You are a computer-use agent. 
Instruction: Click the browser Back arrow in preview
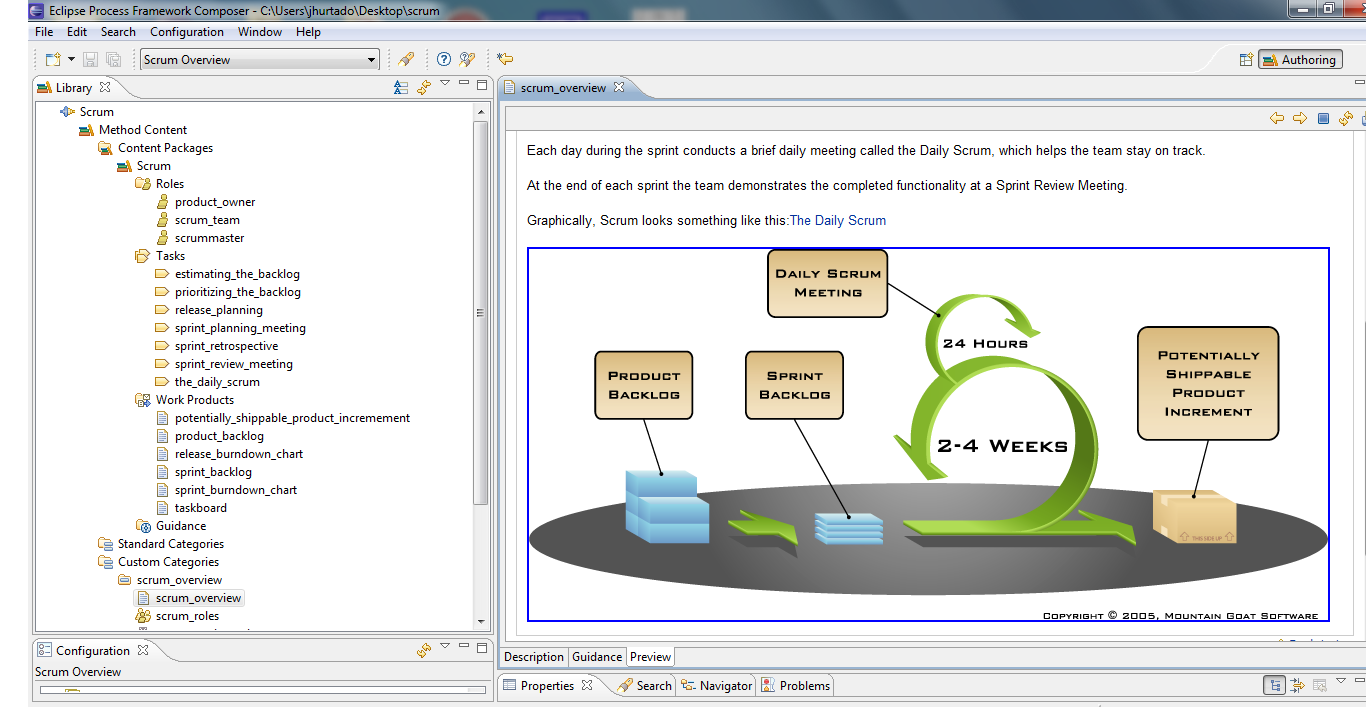(x=1277, y=119)
